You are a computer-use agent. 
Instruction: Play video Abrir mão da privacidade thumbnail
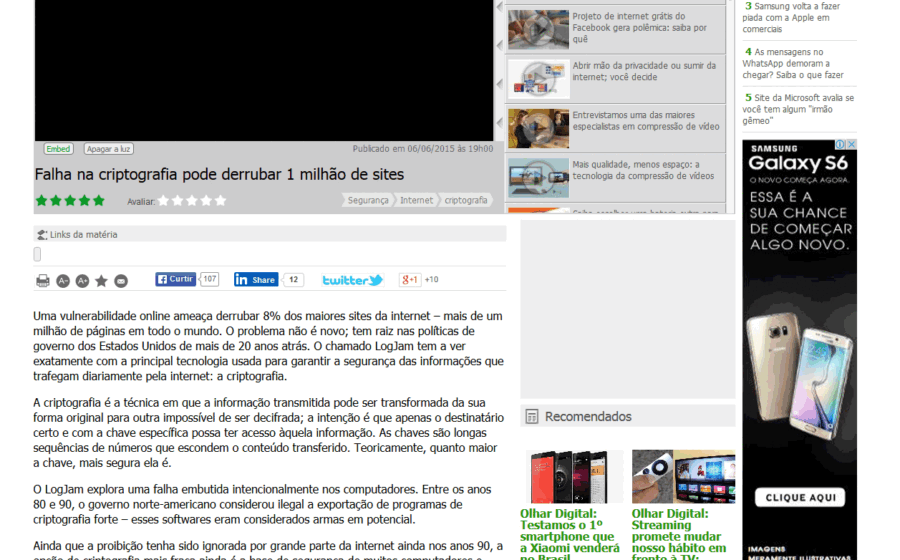(x=538, y=79)
